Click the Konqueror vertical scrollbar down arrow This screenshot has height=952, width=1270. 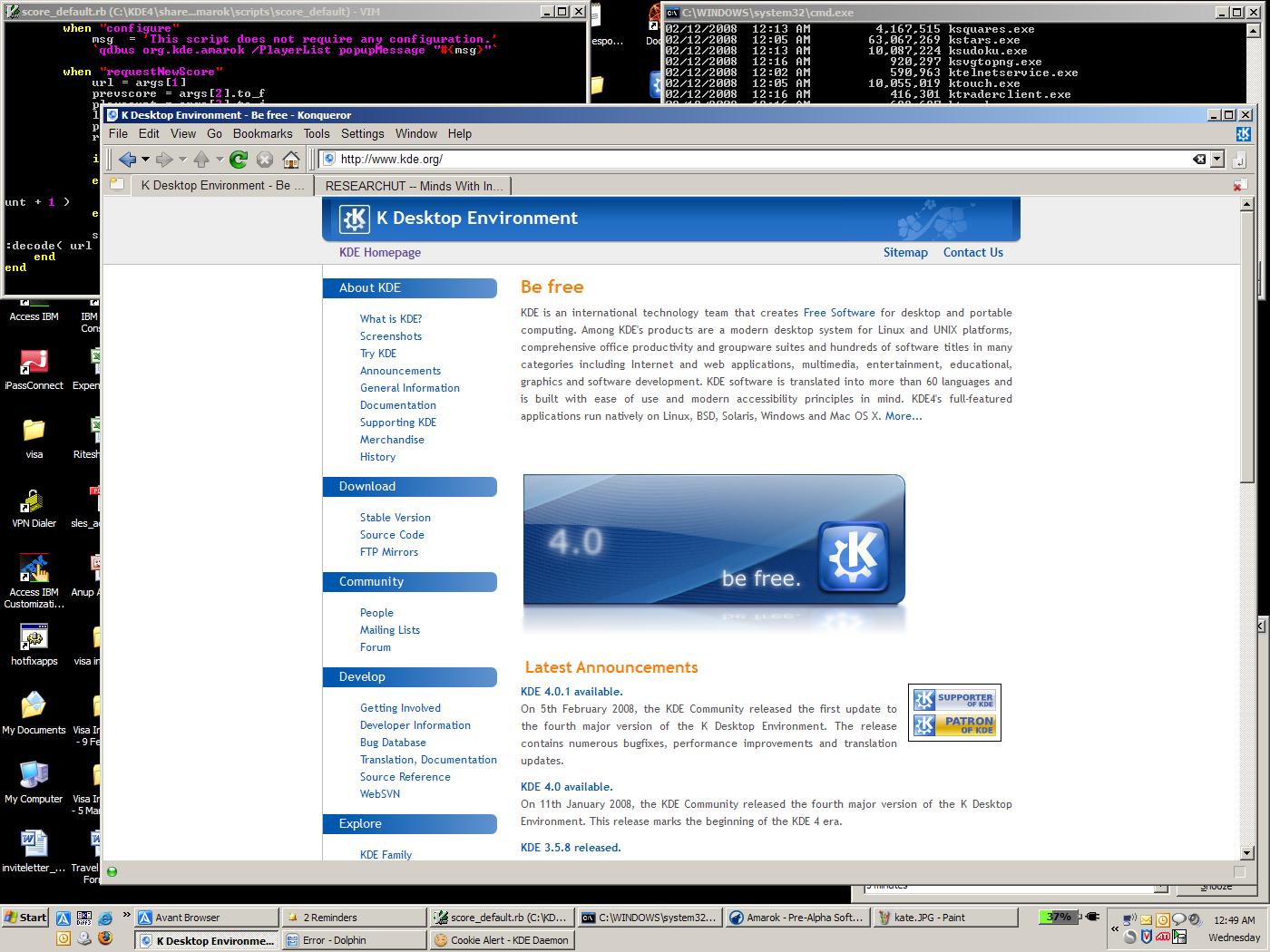[1246, 853]
